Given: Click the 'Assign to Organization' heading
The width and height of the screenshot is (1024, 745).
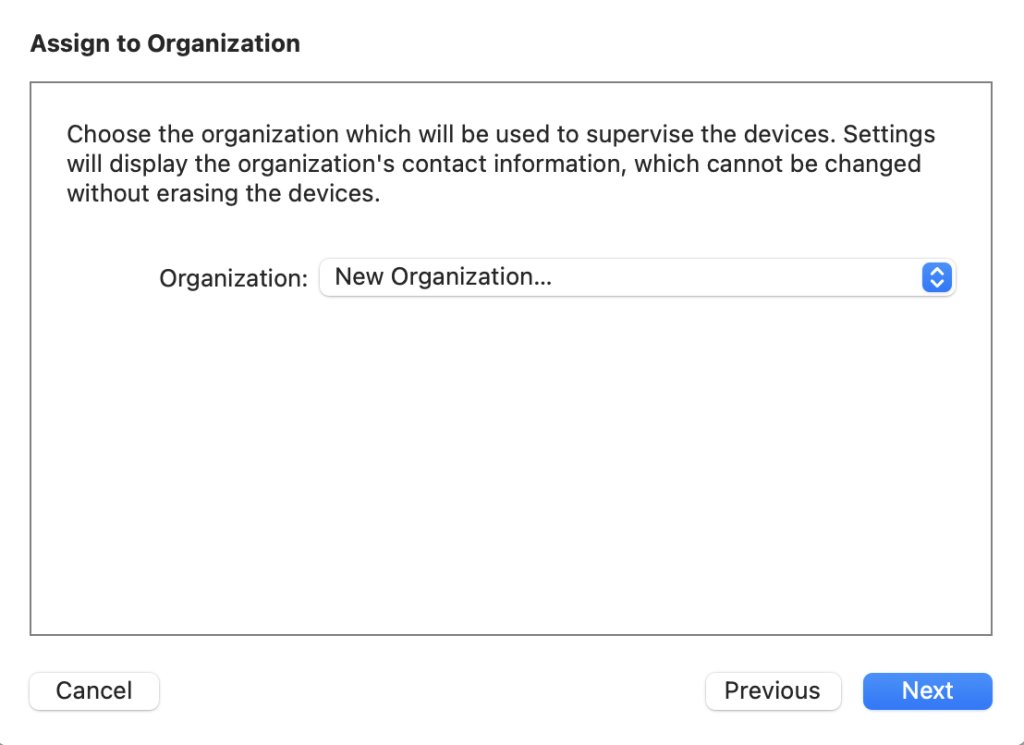Looking at the screenshot, I should pyautogui.click(x=165, y=43).
